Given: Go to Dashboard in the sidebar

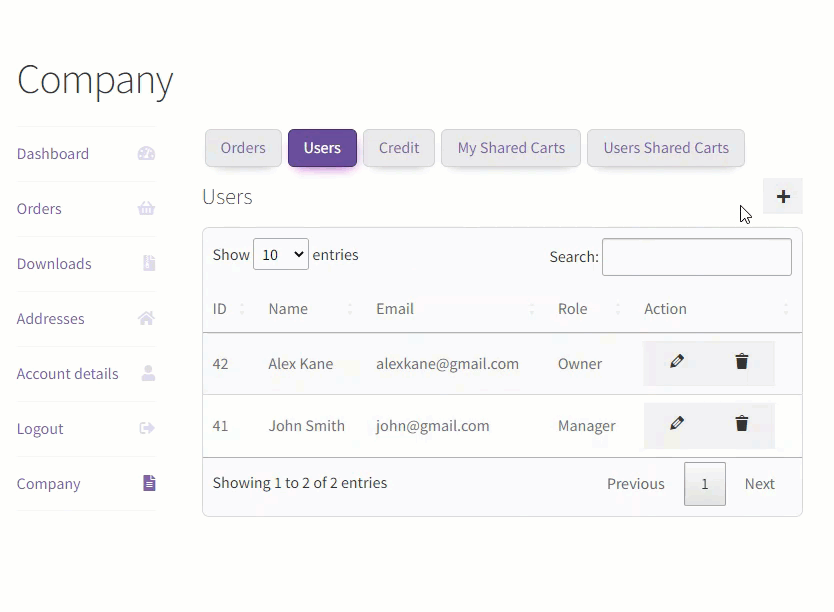Looking at the screenshot, I should (x=53, y=154).
